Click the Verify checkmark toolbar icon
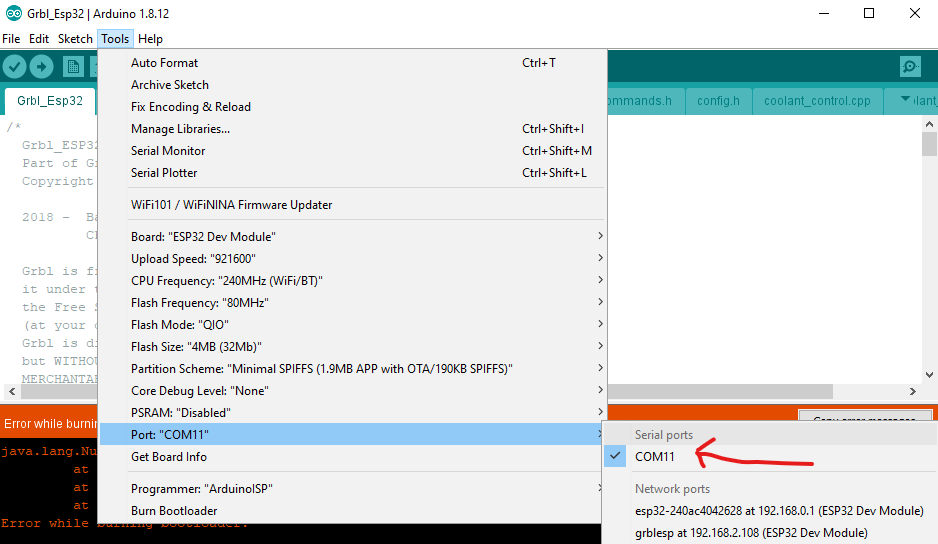 coord(14,66)
